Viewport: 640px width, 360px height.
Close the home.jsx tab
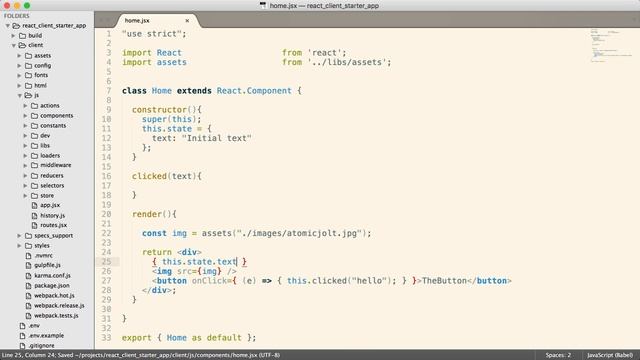pyautogui.click(x=187, y=20)
